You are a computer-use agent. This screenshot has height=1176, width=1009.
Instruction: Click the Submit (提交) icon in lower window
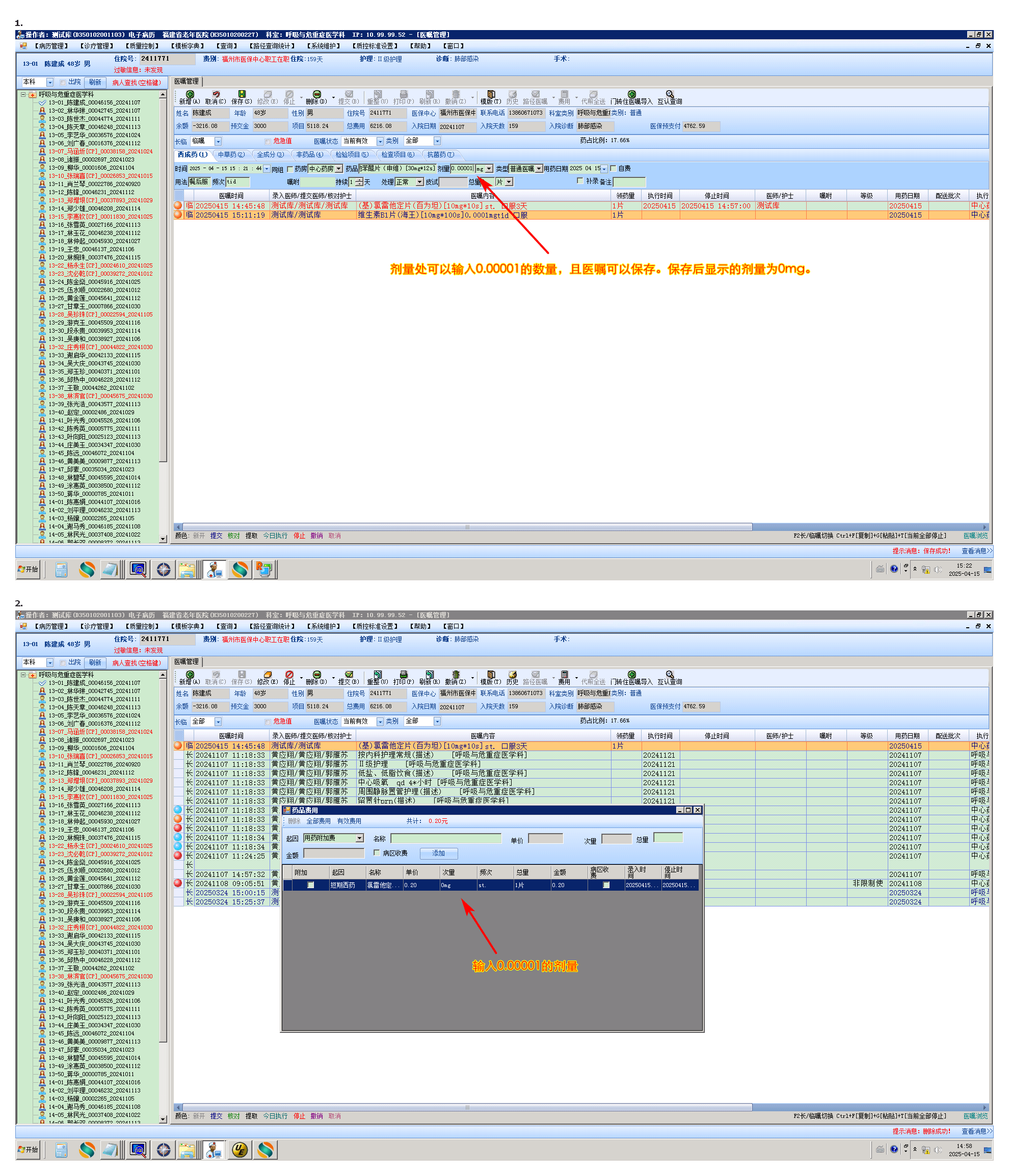click(349, 675)
